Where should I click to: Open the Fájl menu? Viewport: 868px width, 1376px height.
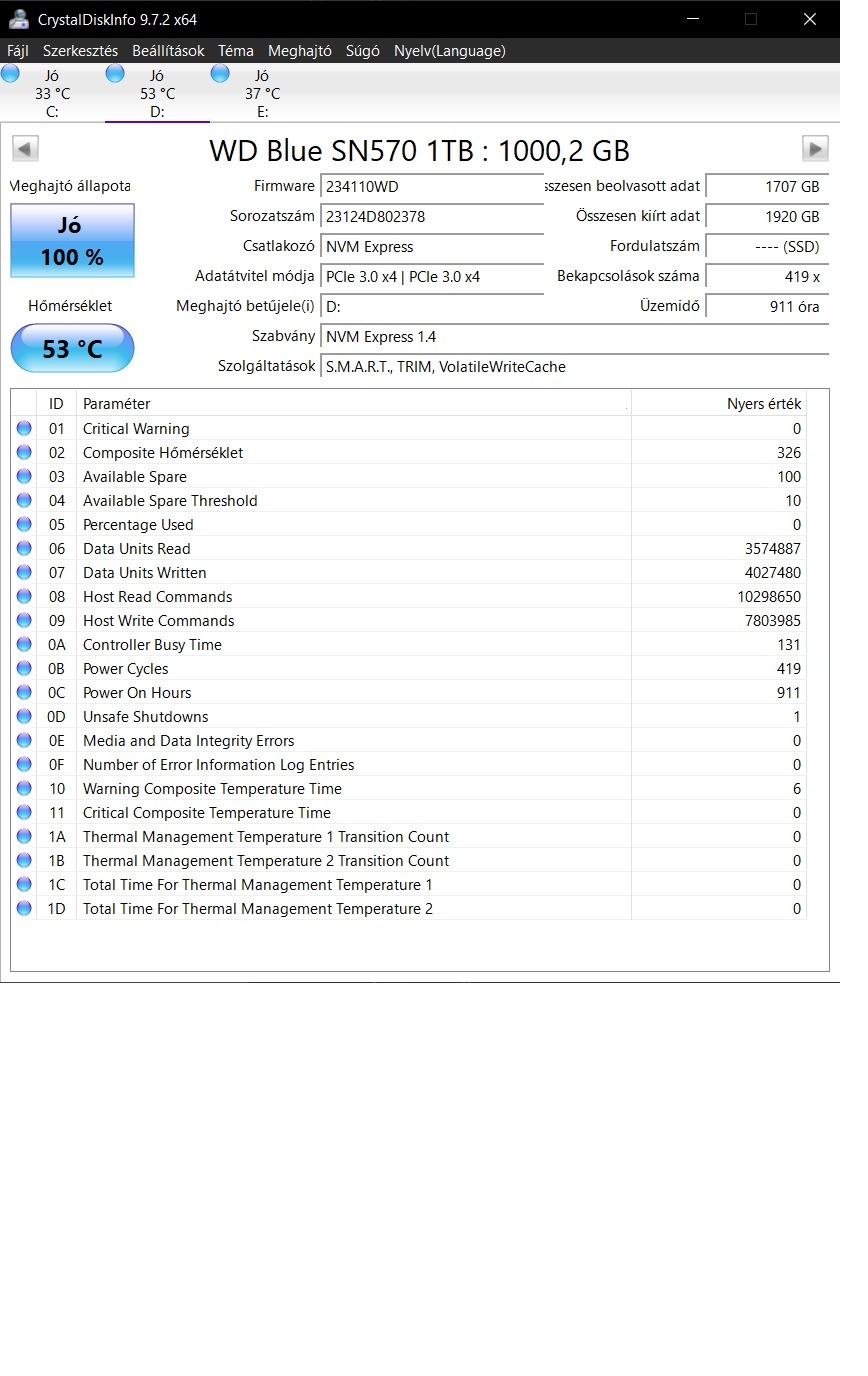coord(18,50)
